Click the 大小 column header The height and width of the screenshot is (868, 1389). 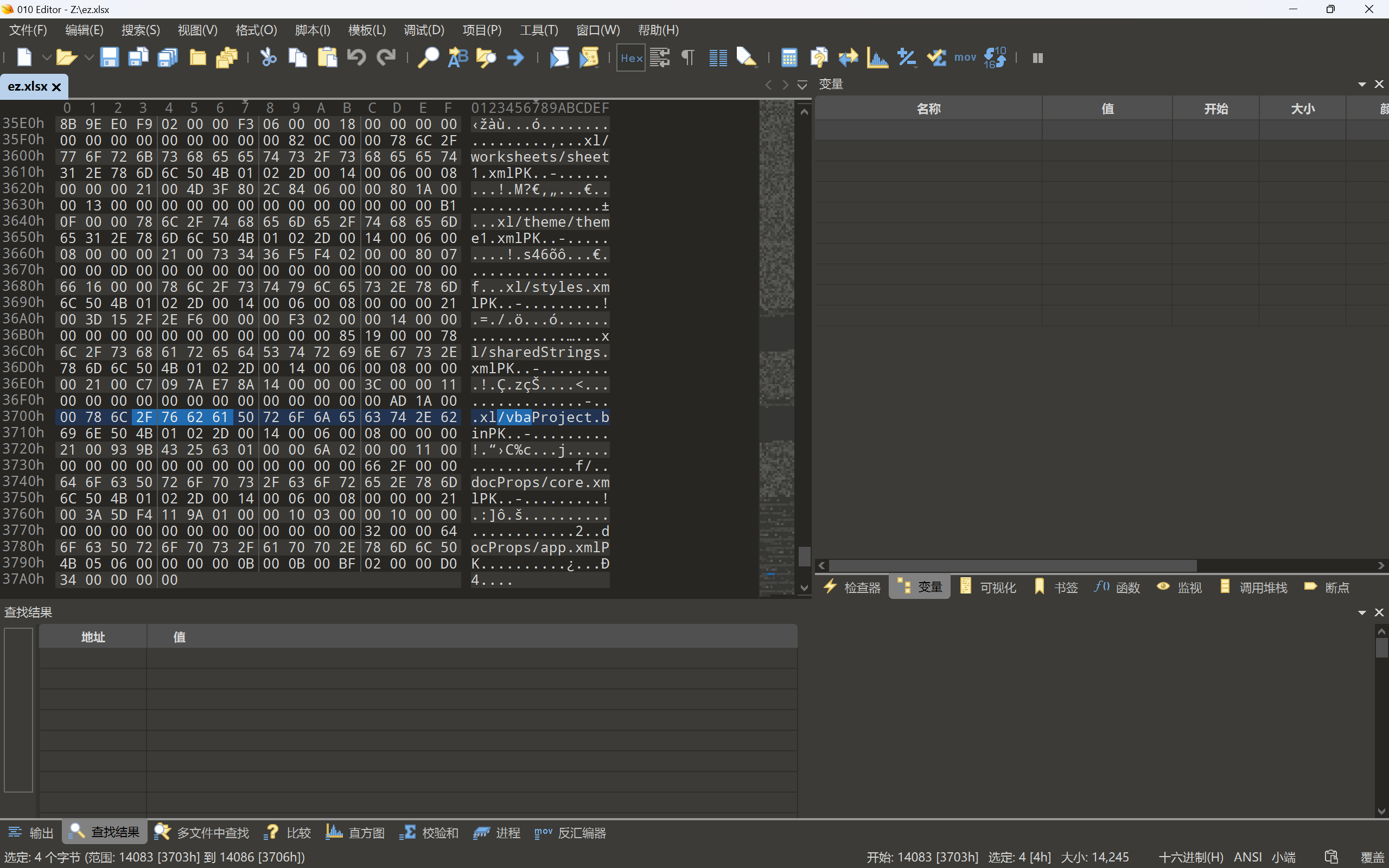click(1302, 108)
